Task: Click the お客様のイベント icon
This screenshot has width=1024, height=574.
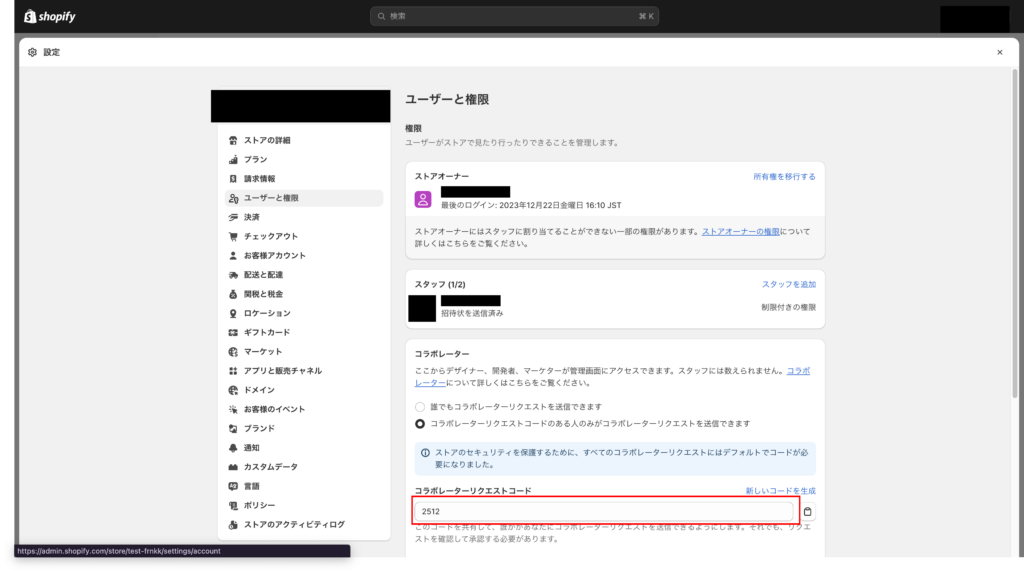Action: coord(233,409)
